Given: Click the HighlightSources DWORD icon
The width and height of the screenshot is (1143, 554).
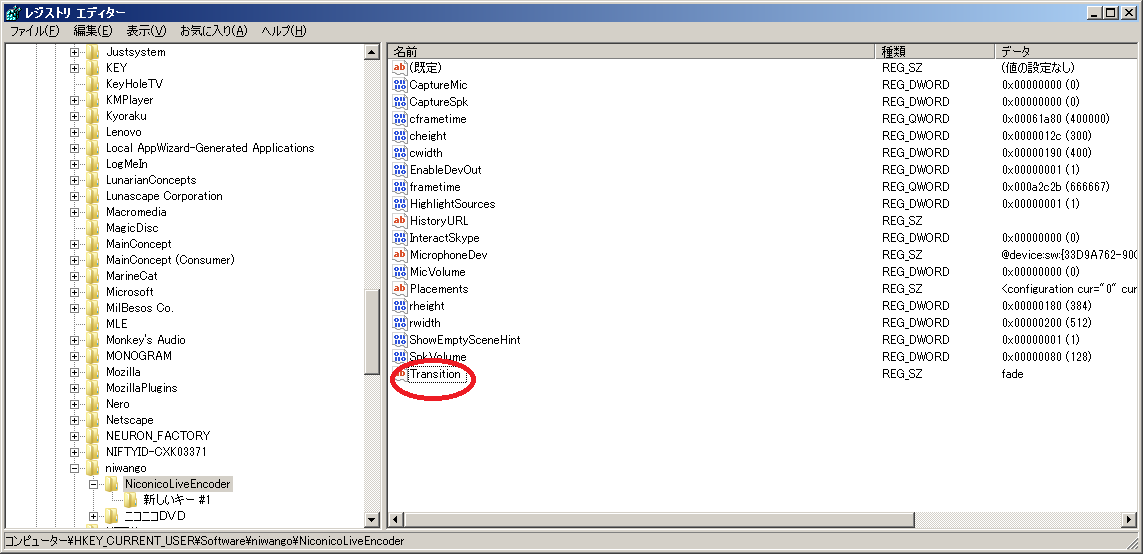Looking at the screenshot, I should tap(399, 203).
